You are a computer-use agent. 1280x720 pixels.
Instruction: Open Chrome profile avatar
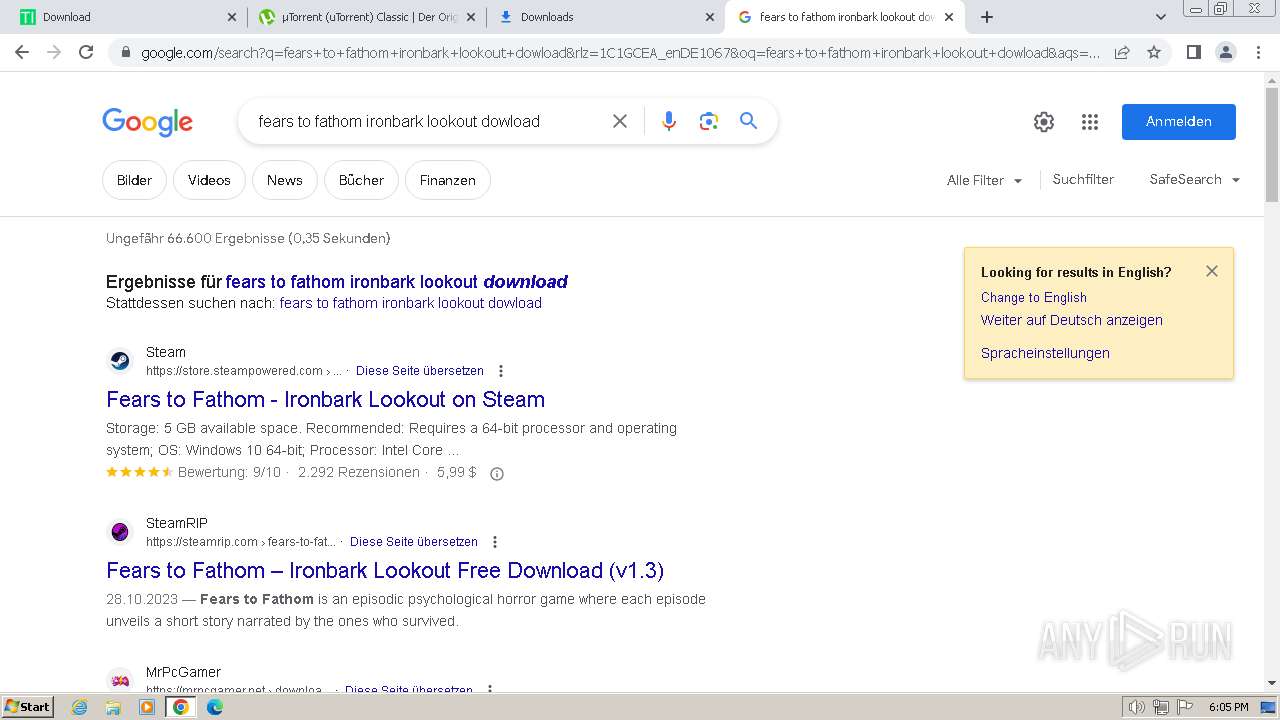point(1225,52)
